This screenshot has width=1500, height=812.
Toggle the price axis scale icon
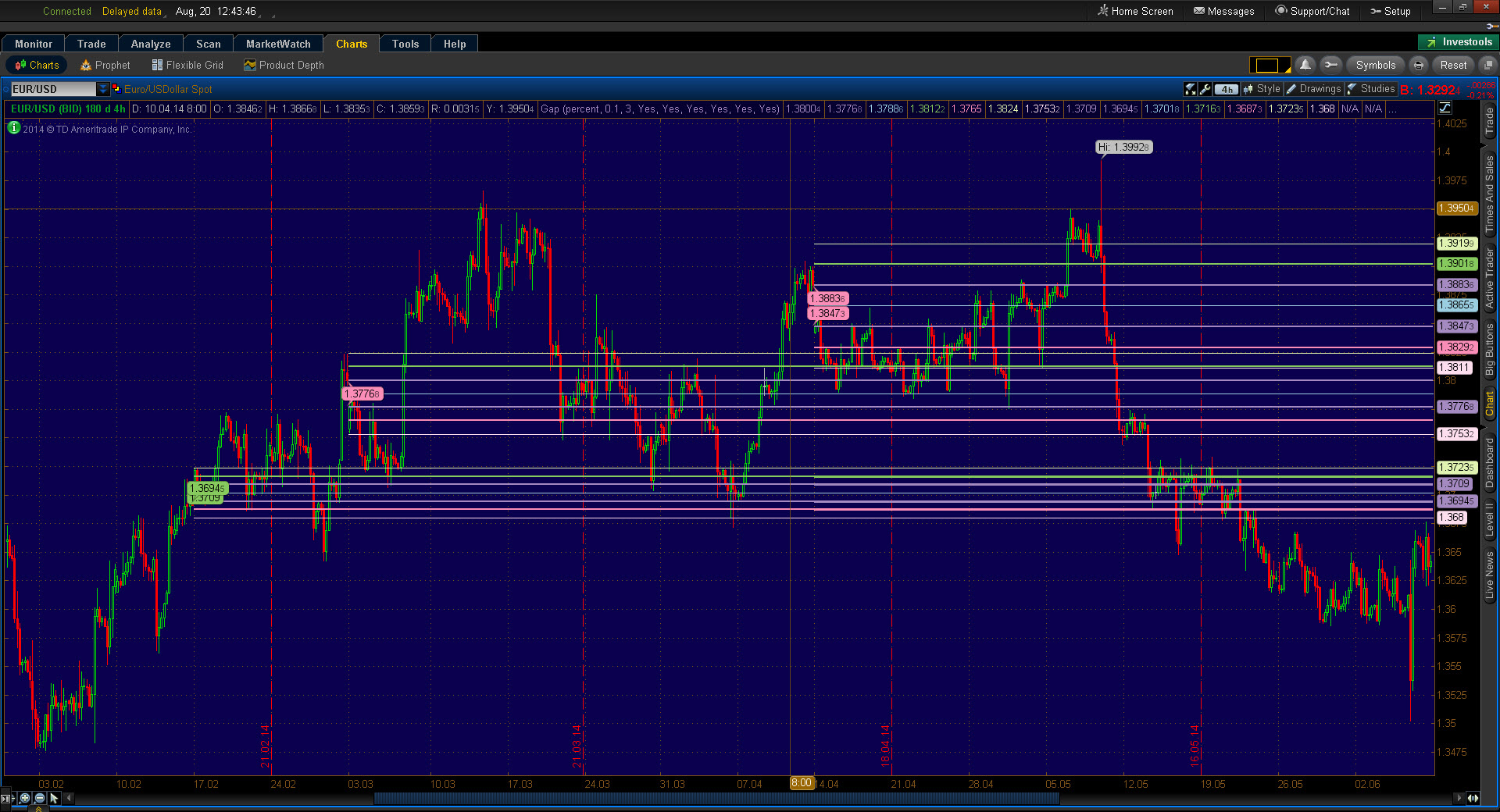(1445, 108)
